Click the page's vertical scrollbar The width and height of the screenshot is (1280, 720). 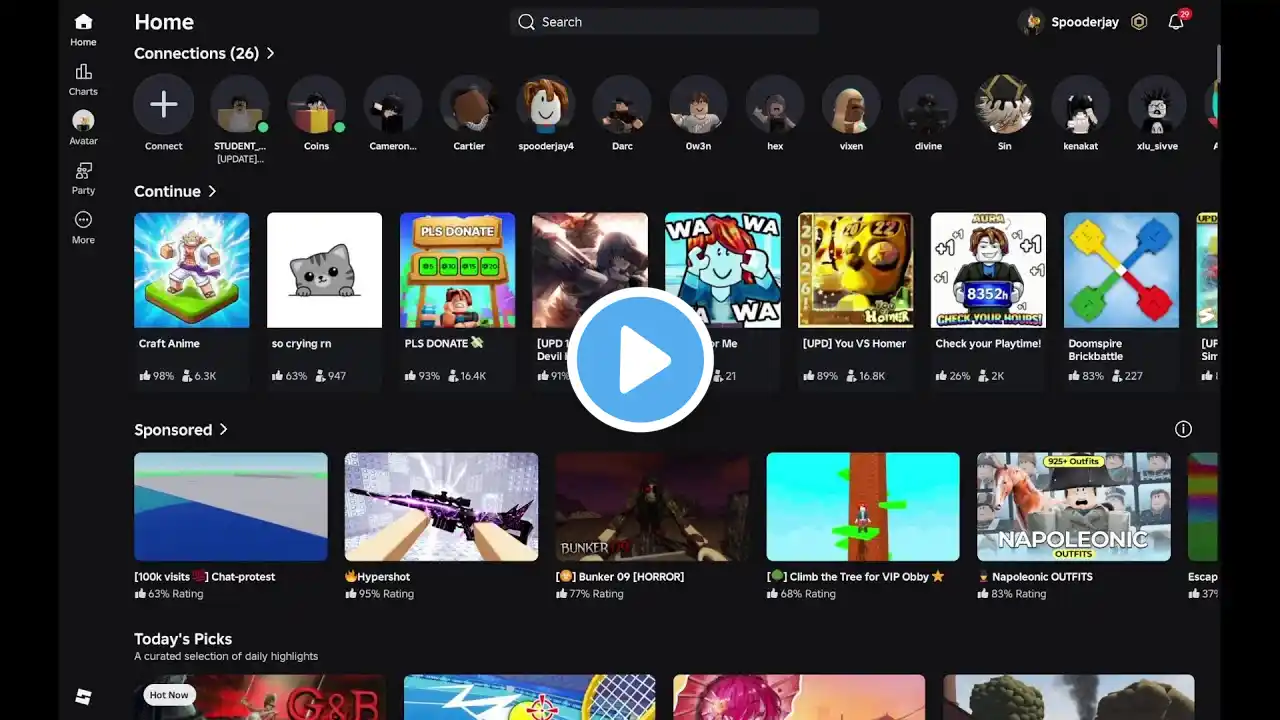pos(1218,65)
